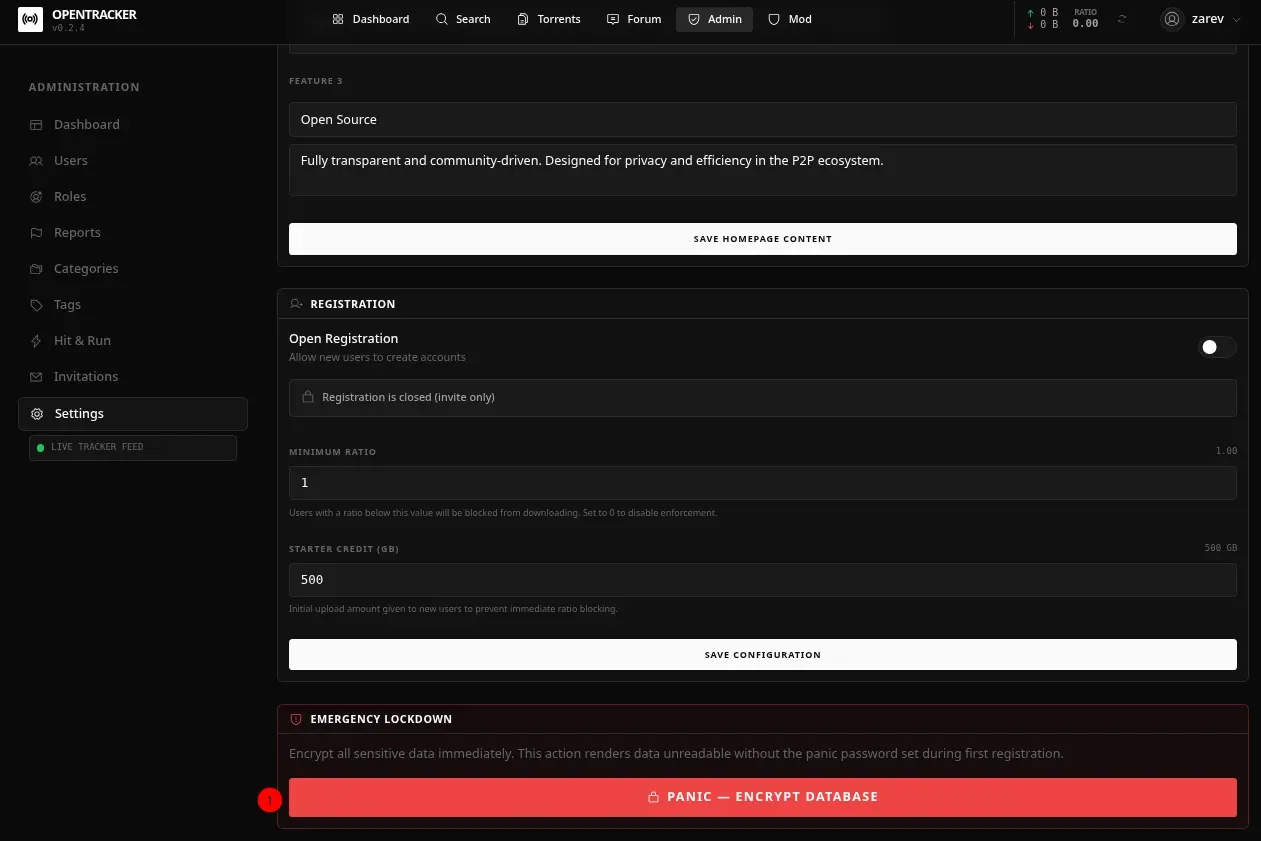Click the OpenTracker logo icon

[x=31, y=20]
